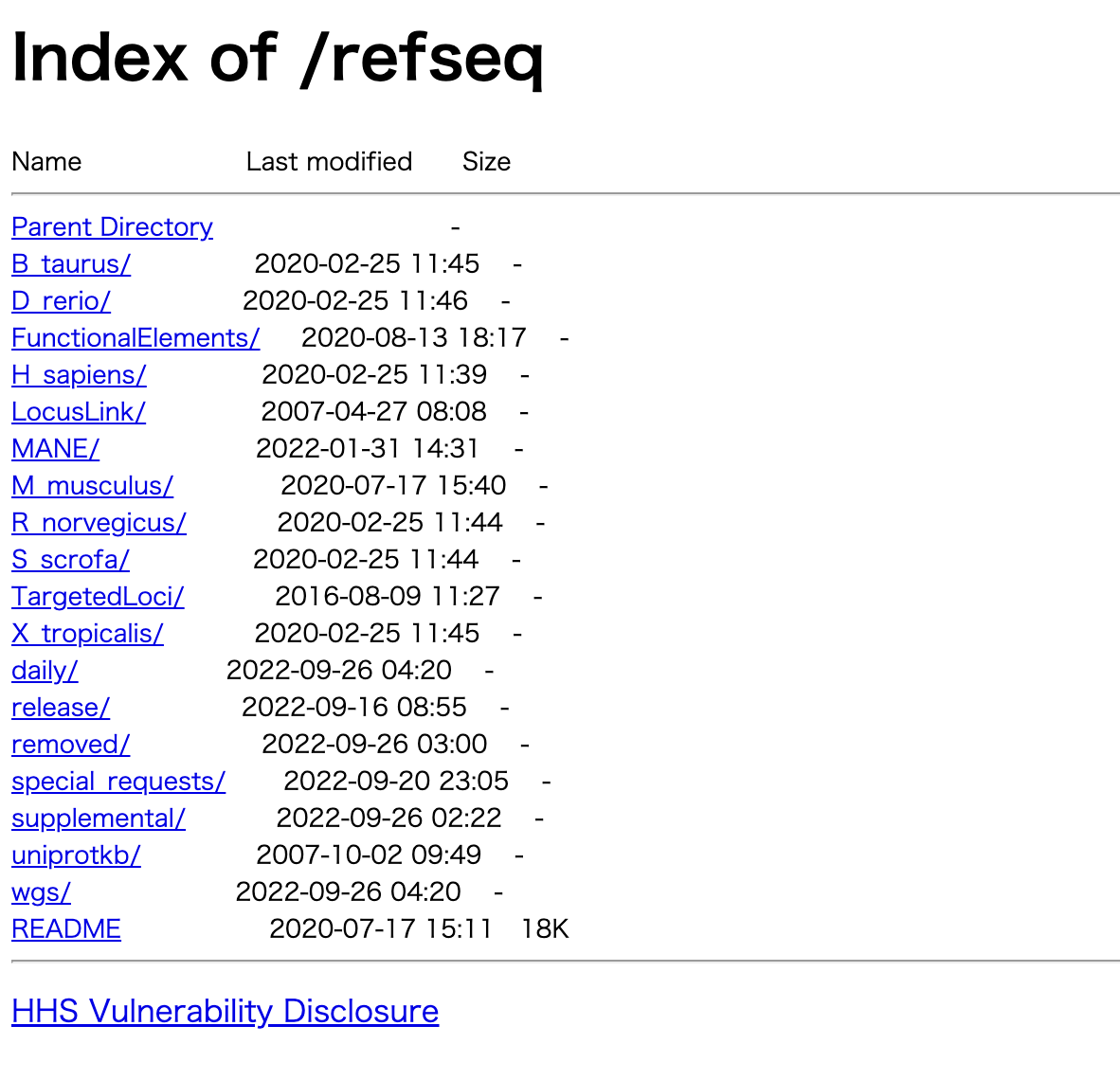Select the S_scrofa/ folder link
The image size is (1120, 1080).
coord(71,560)
